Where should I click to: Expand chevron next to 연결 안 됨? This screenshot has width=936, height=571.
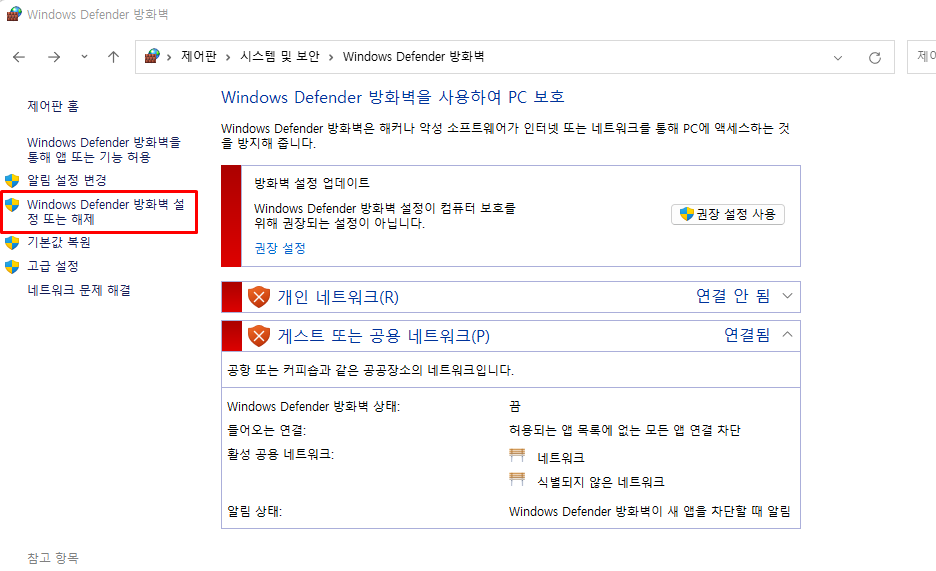click(x=787, y=296)
